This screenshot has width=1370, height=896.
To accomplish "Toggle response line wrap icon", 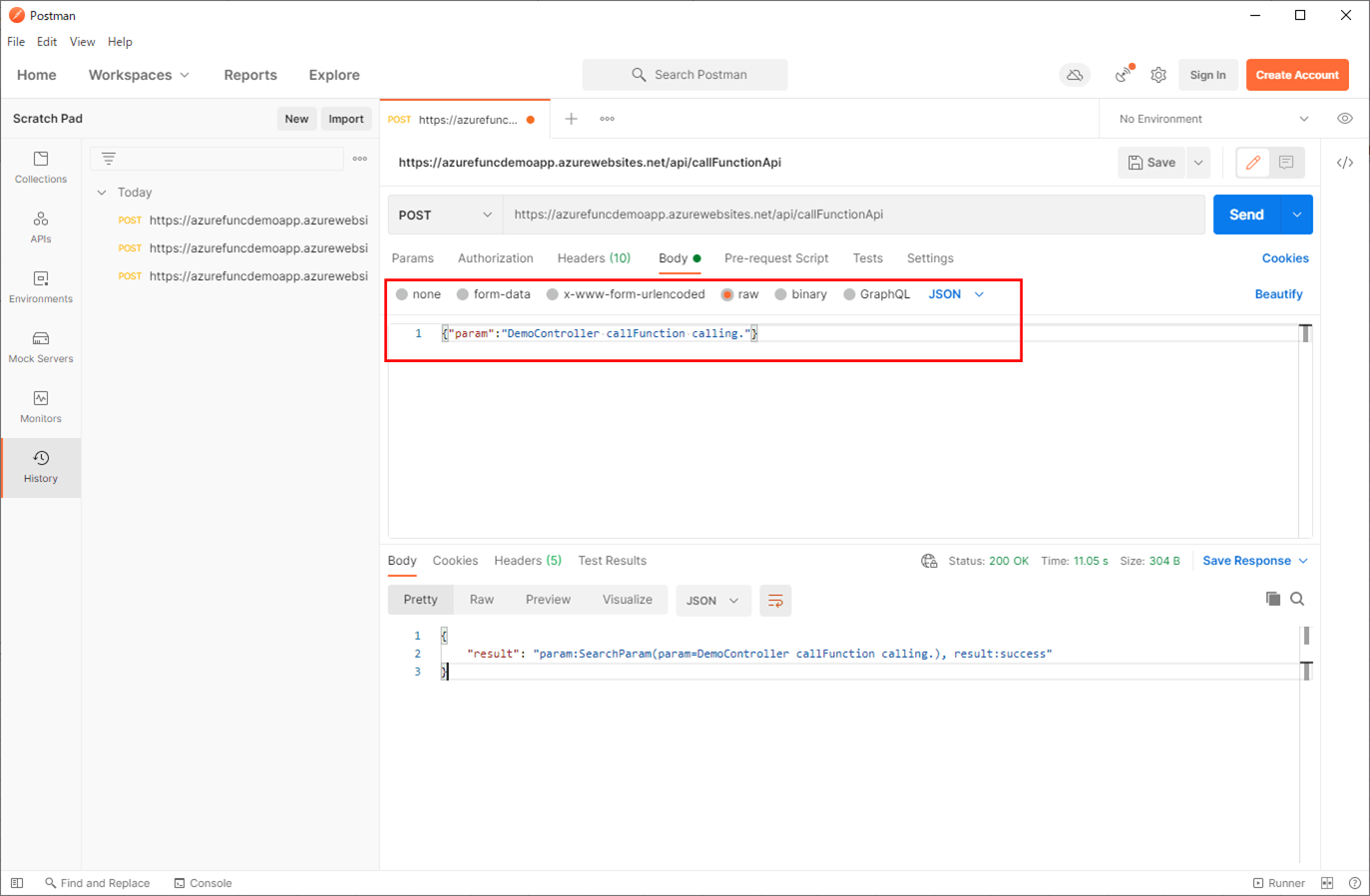I will pyautogui.click(x=775, y=601).
